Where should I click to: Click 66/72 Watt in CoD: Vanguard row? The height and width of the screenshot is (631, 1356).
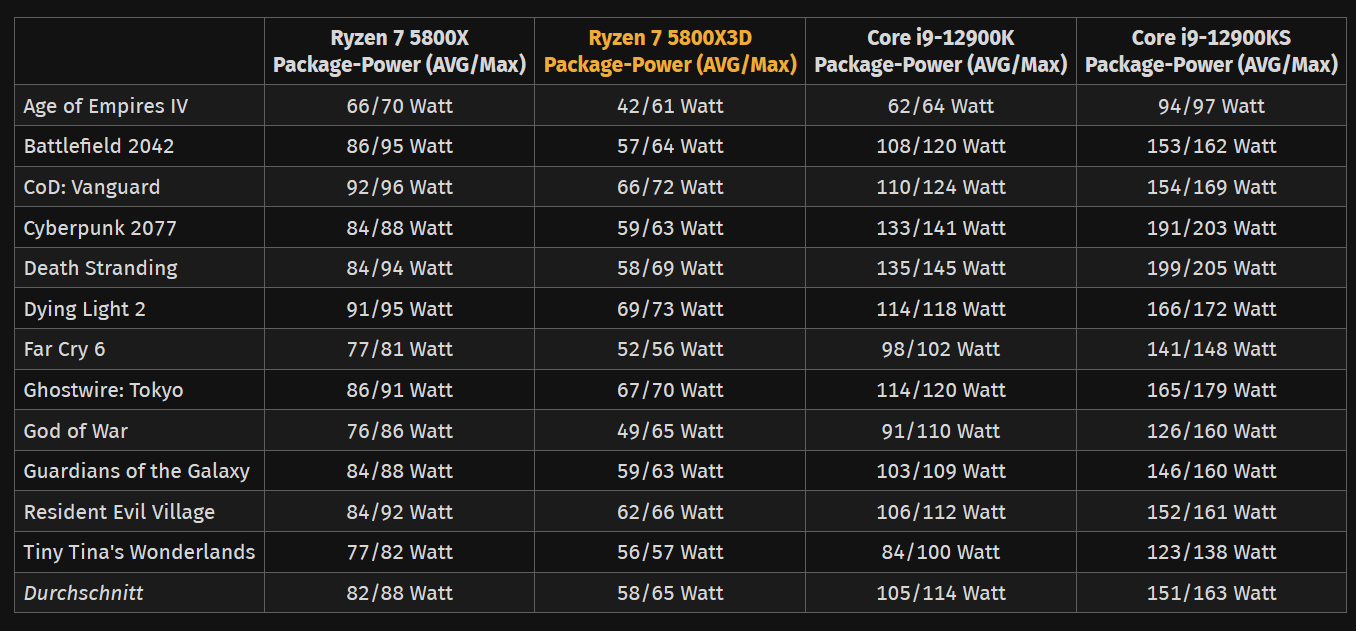(670, 187)
